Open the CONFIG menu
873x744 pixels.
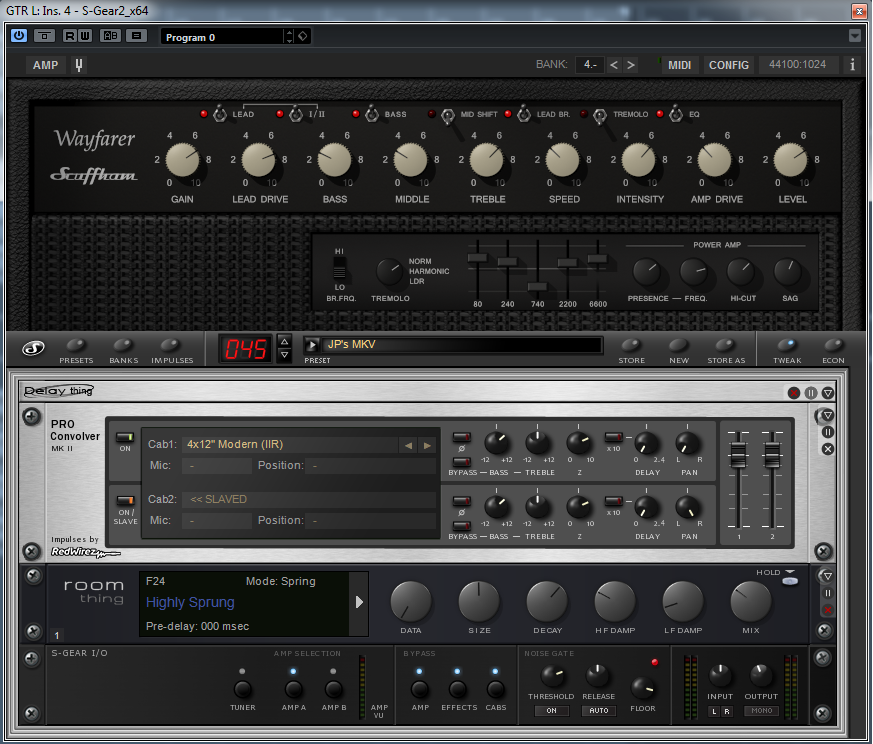[x=728, y=65]
